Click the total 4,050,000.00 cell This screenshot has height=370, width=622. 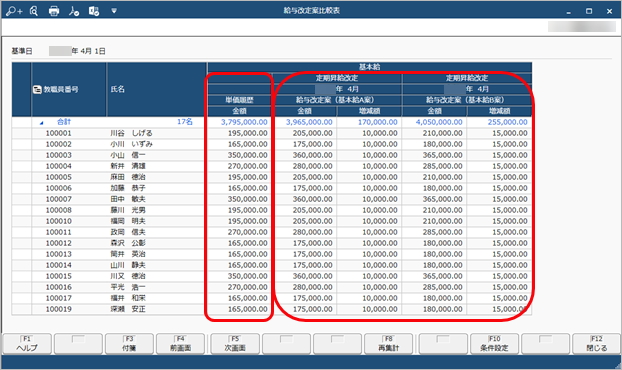pos(439,122)
